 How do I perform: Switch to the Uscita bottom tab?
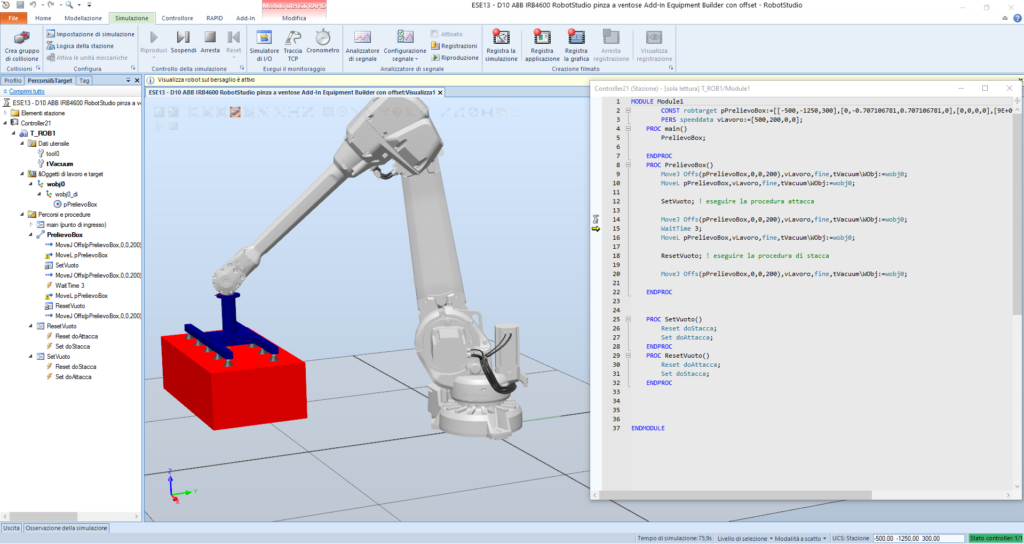11,528
